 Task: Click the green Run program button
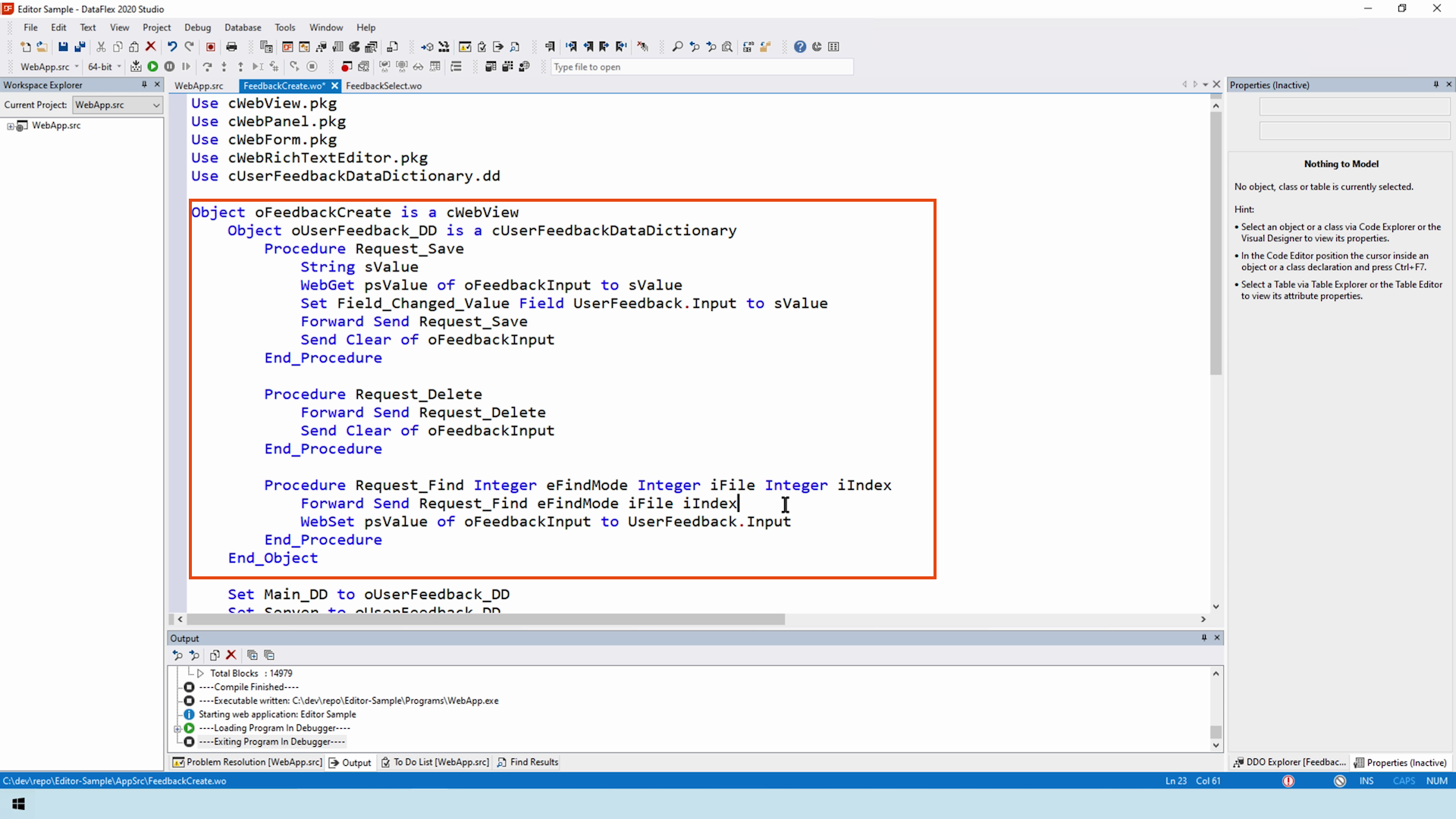[152, 67]
